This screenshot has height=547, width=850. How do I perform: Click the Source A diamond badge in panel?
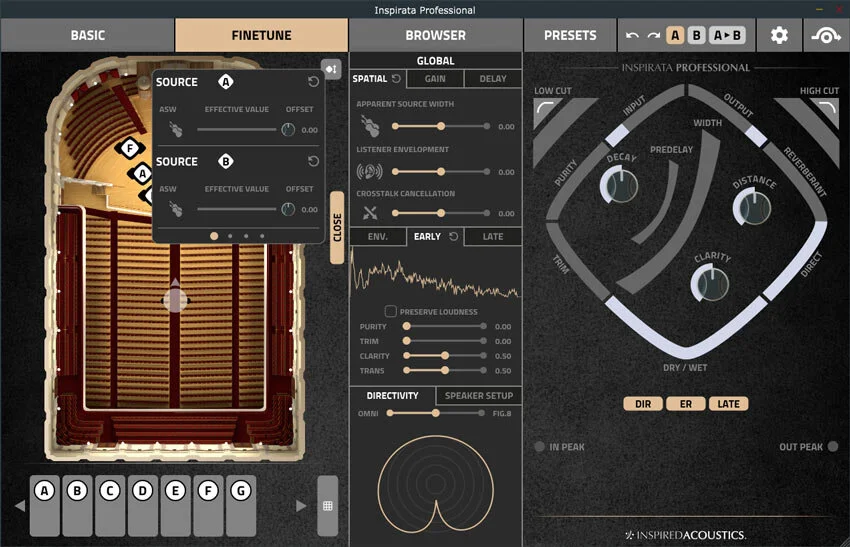tap(226, 82)
